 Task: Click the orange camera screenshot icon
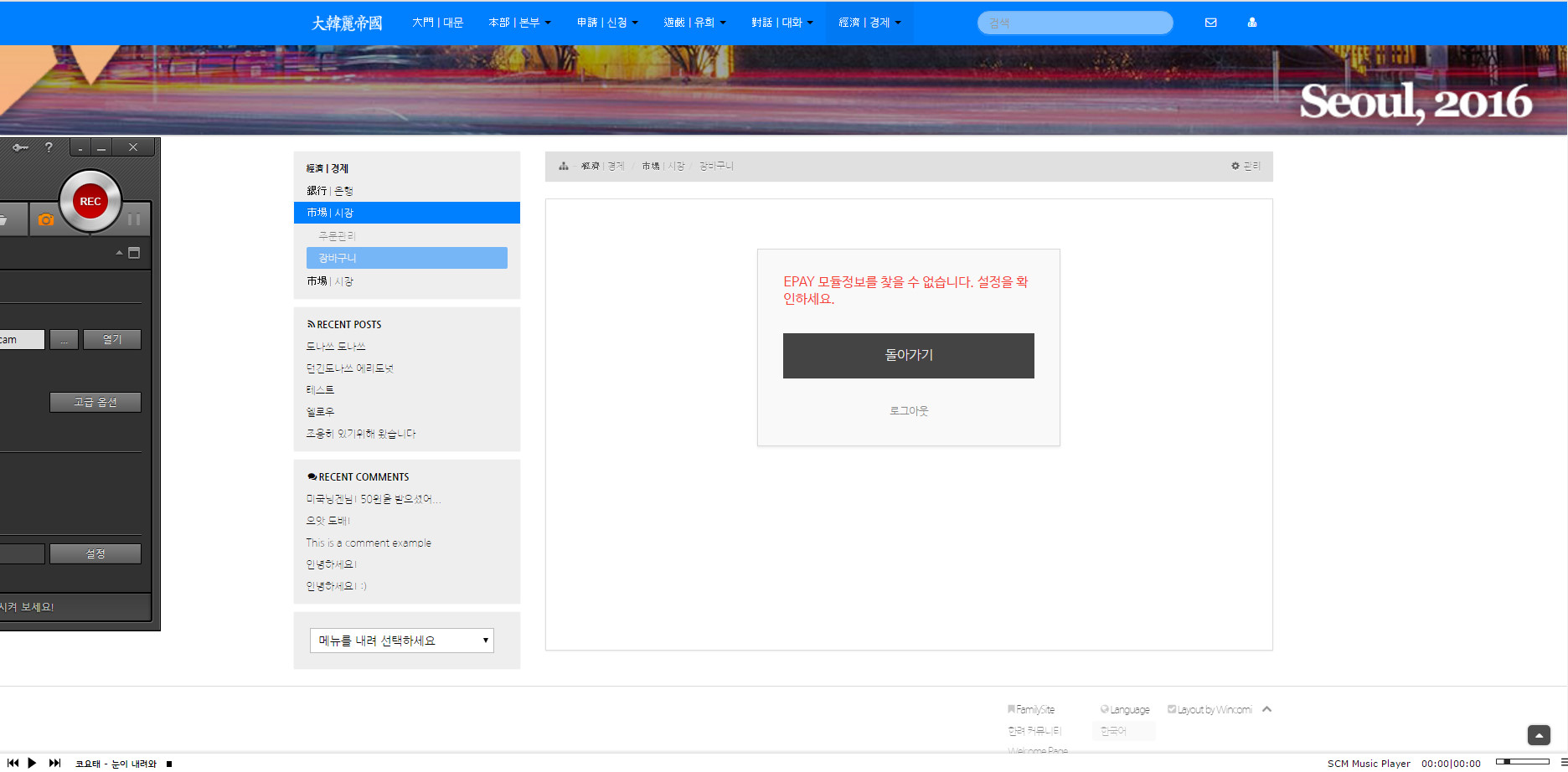pyautogui.click(x=46, y=219)
